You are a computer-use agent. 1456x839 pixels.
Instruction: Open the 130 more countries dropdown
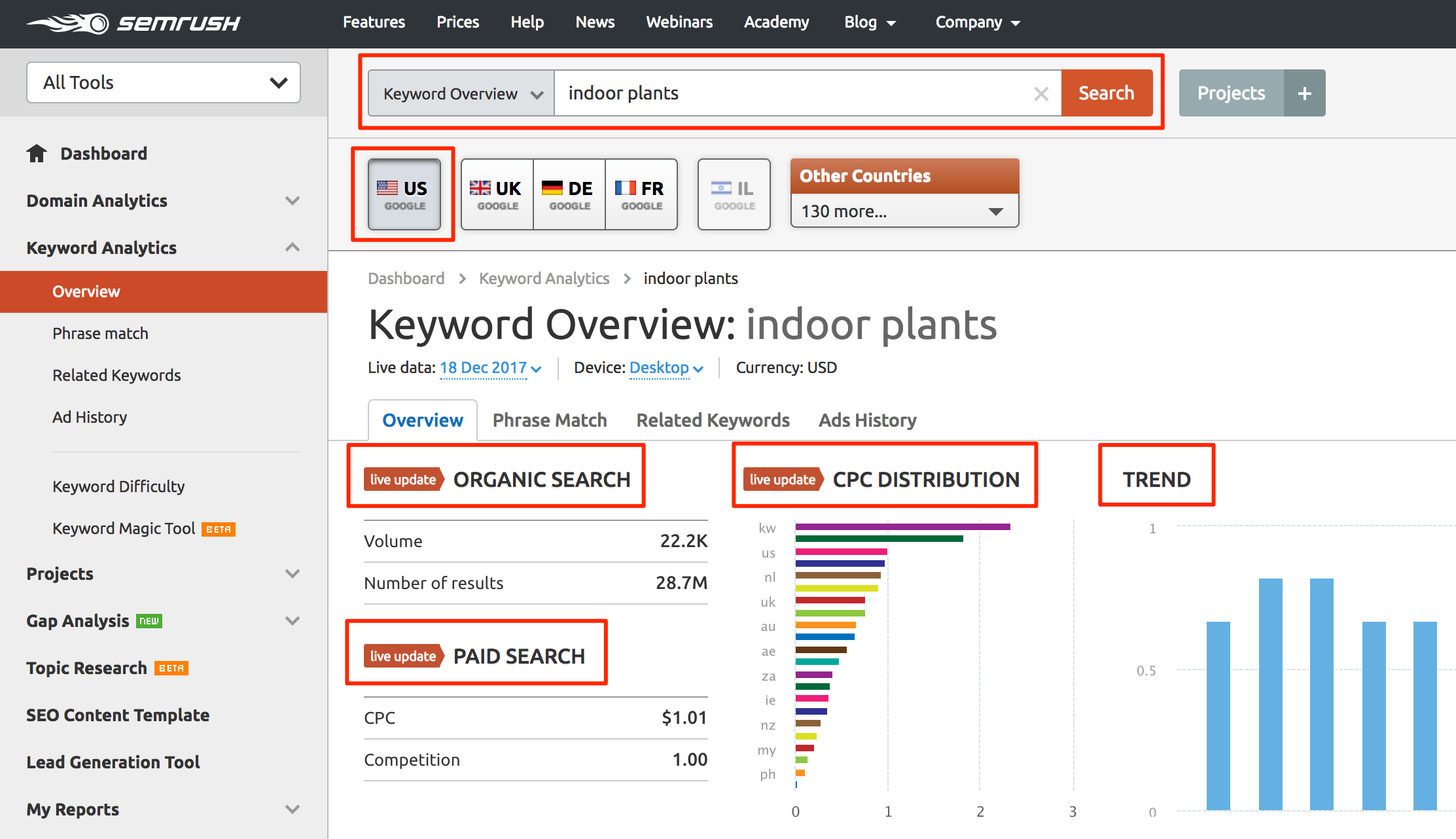click(x=904, y=211)
